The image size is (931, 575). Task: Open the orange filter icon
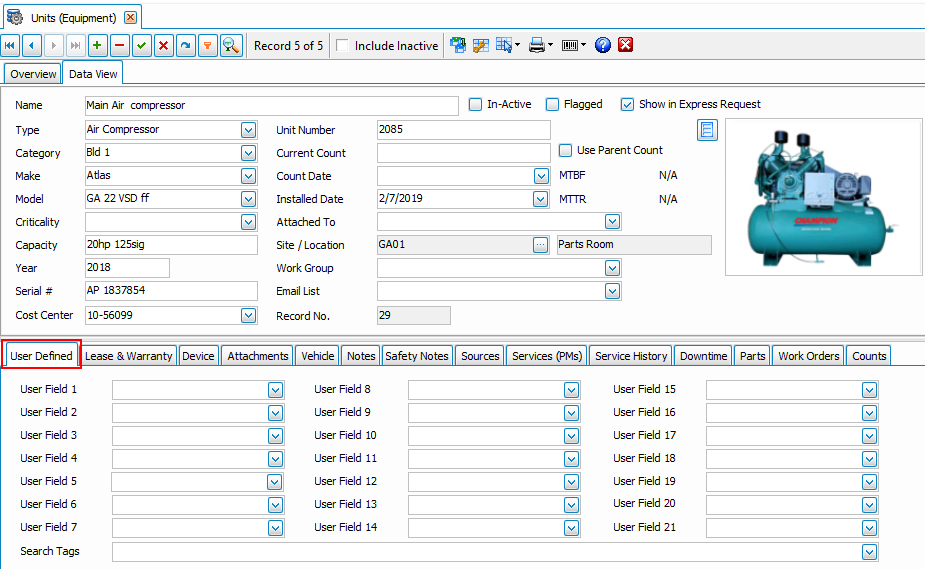tap(208, 46)
